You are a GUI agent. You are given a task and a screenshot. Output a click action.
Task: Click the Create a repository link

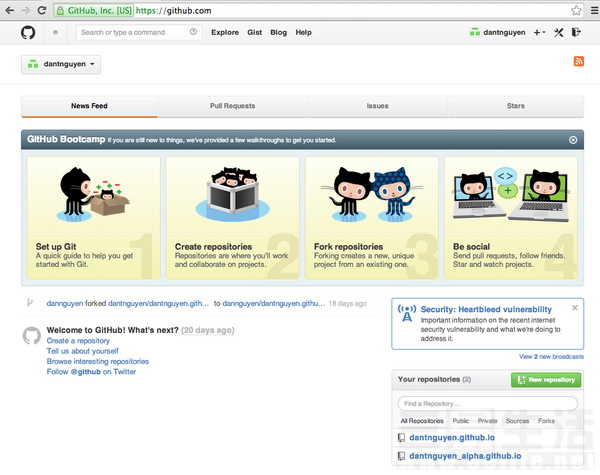pyautogui.click(x=78, y=341)
